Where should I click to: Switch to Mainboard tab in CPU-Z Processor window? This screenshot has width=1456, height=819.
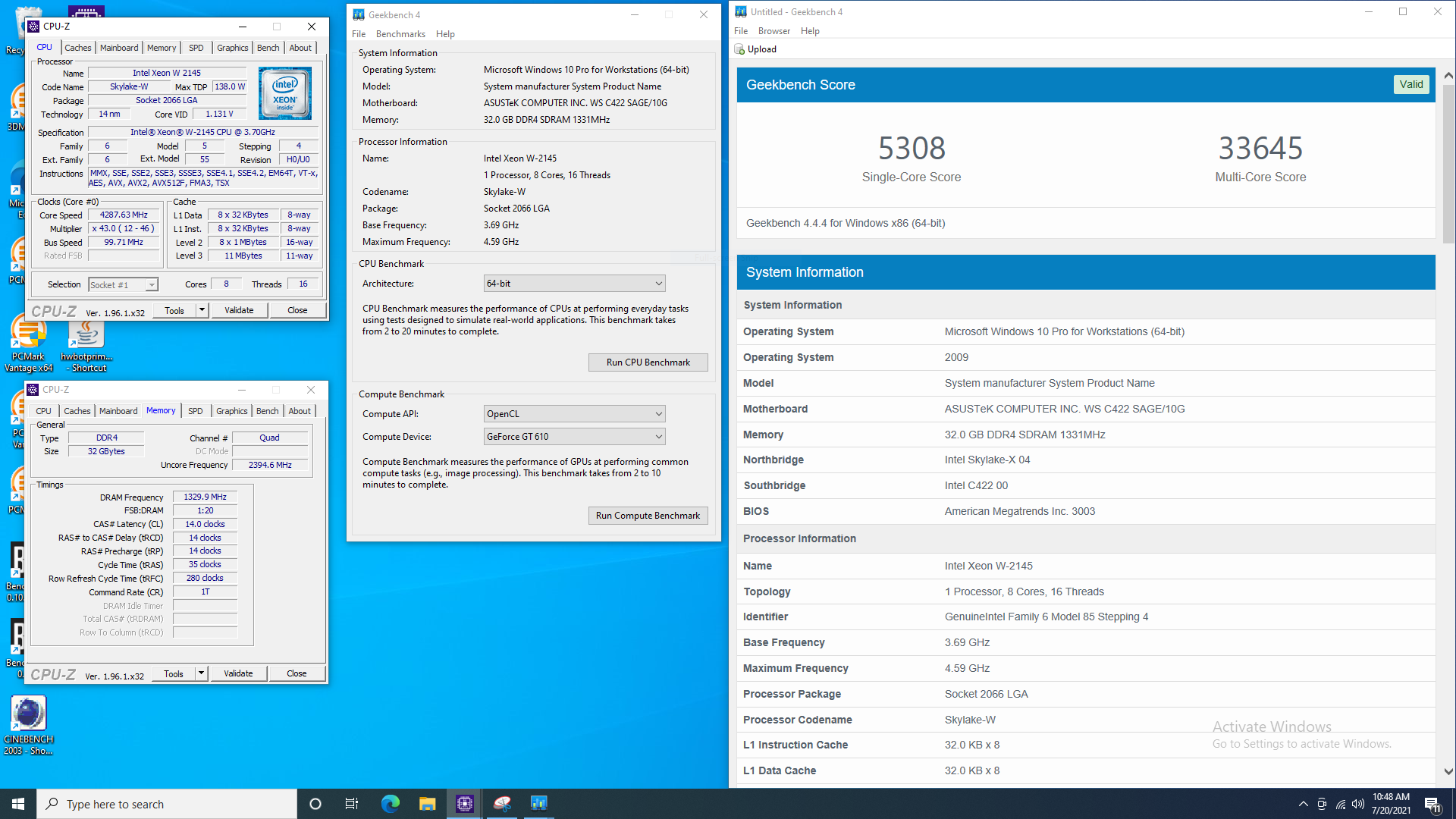point(119,48)
